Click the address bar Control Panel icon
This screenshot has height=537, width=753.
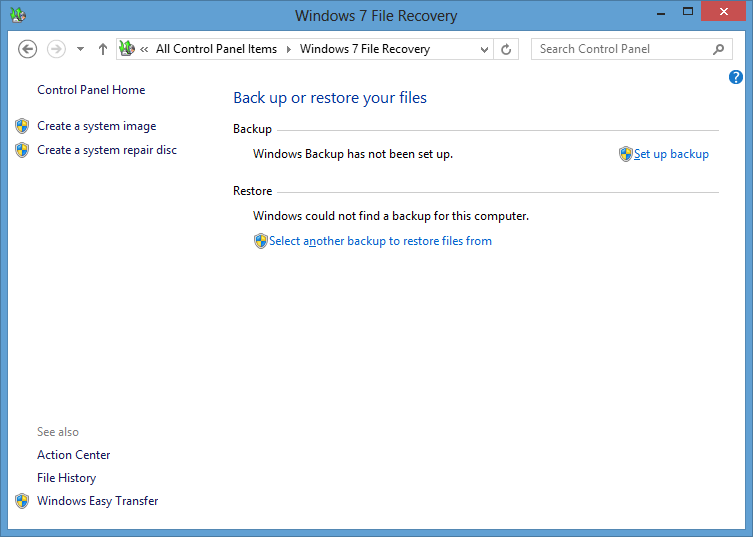pos(127,49)
